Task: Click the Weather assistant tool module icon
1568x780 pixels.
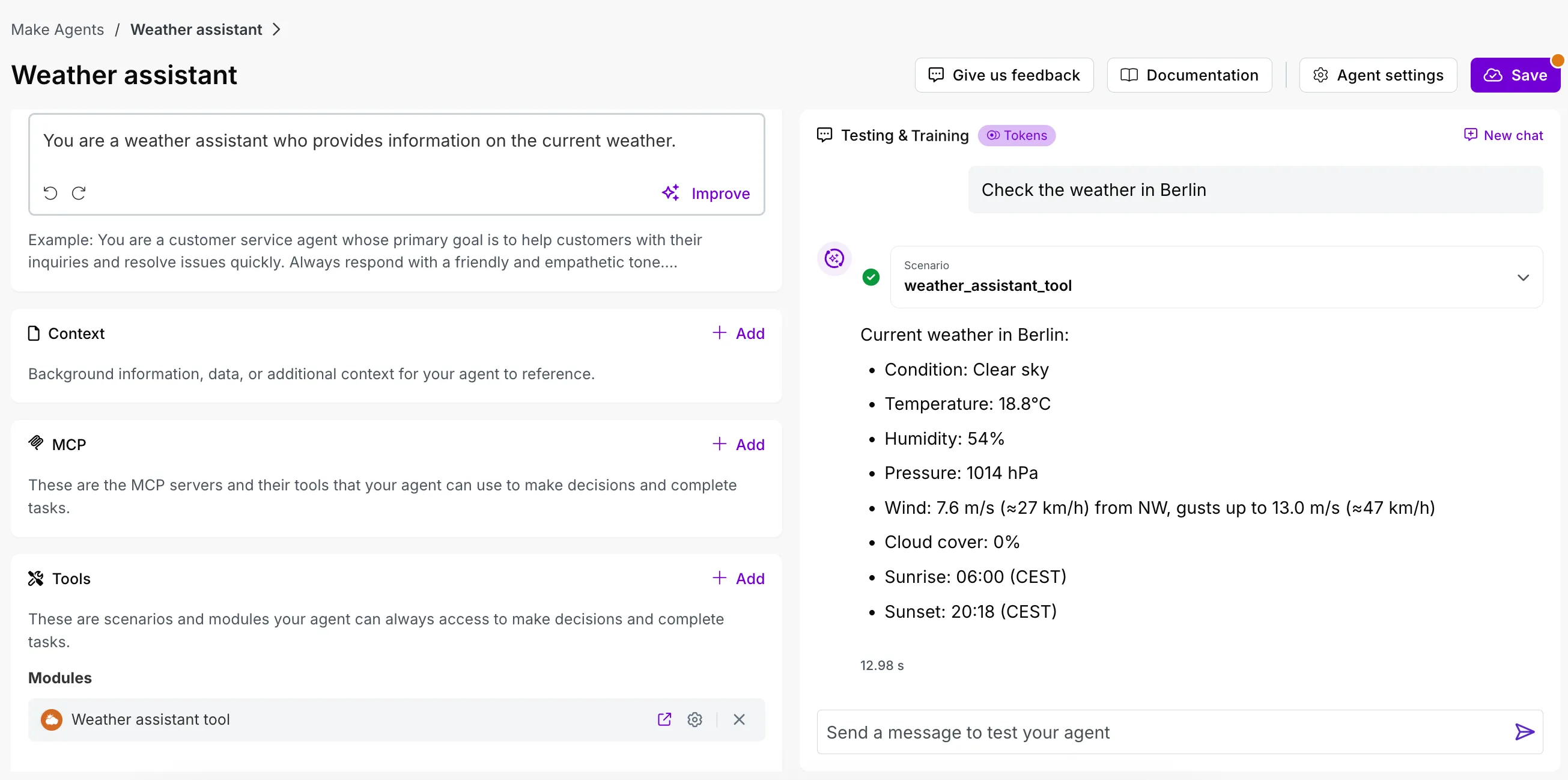Action: 52,719
